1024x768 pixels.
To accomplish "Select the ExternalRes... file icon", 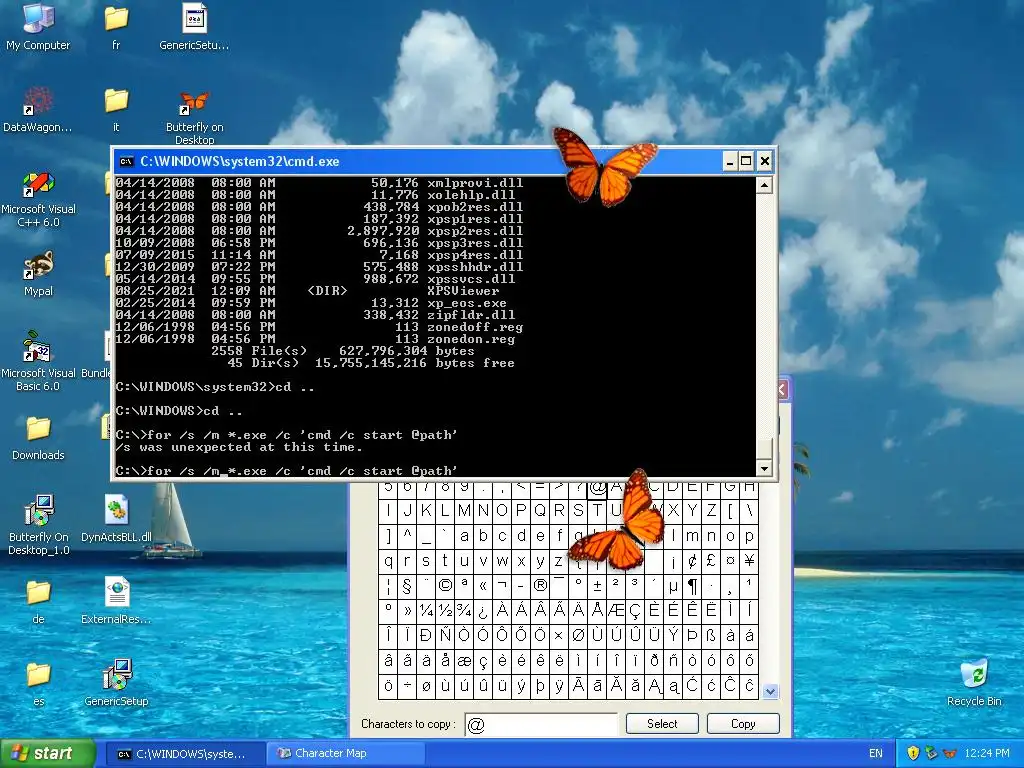I will 116,601.
